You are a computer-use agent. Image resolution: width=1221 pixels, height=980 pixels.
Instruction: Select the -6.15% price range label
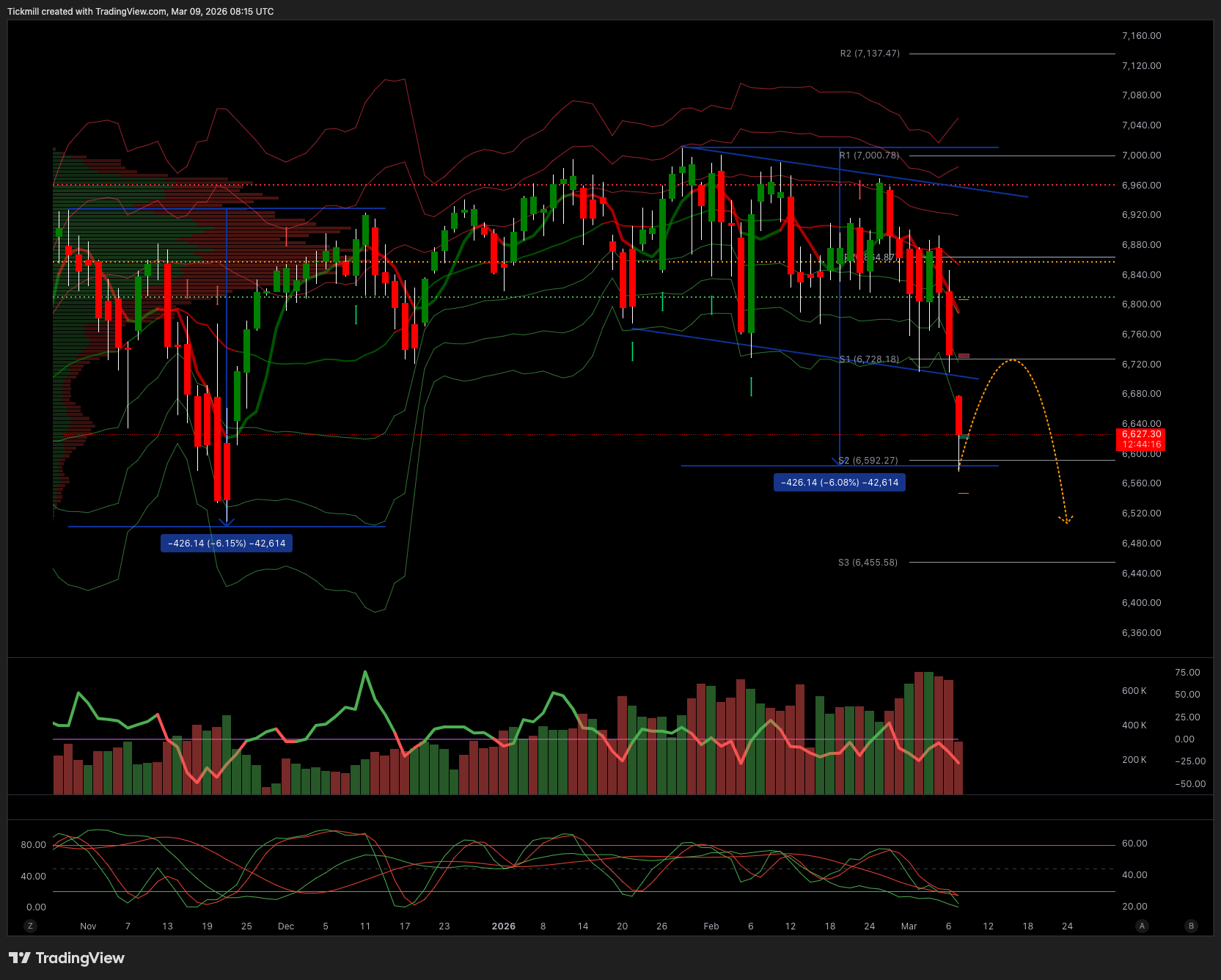pyautogui.click(x=227, y=544)
